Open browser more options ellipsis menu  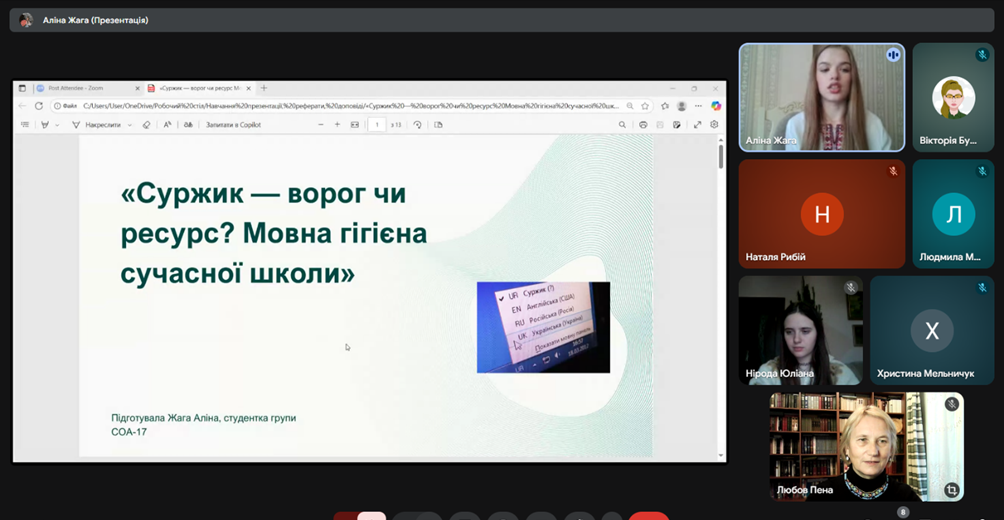(699, 106)
